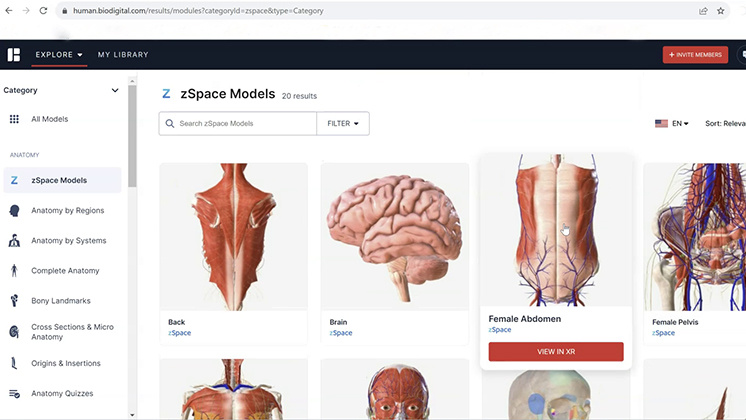The height and width of the screenshot is (420, 746).
Task: Select All Models in sidebar
Action: (62, 119)
